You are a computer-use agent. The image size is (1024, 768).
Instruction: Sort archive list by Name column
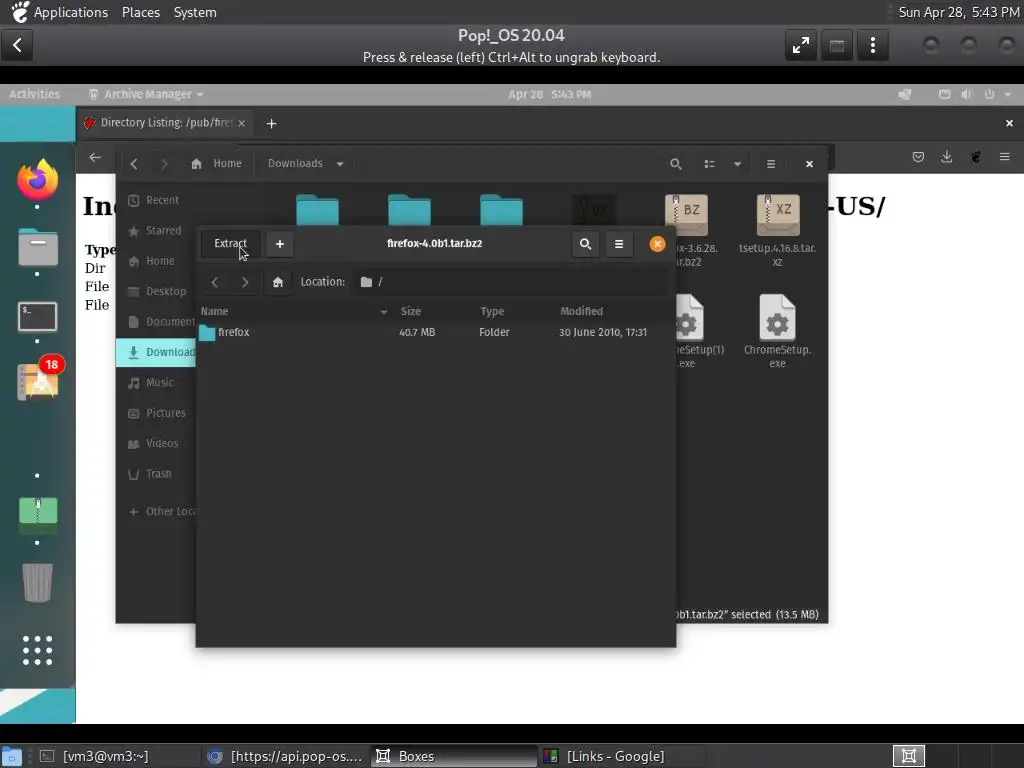pos(294,312)
